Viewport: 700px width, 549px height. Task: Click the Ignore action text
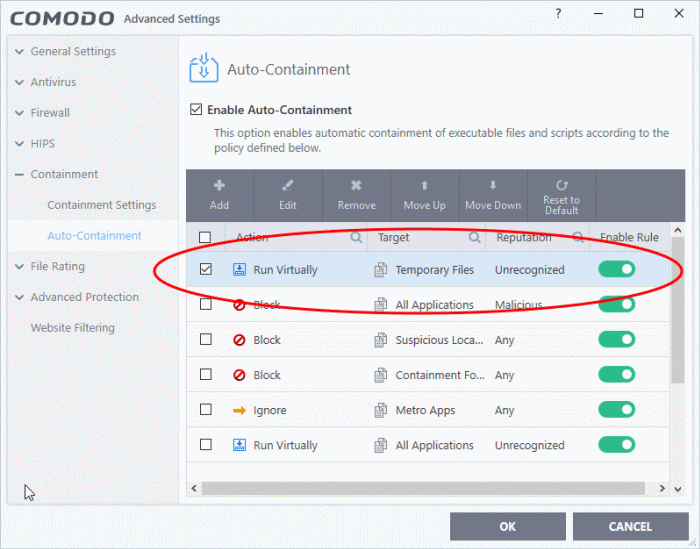[270, 410]
